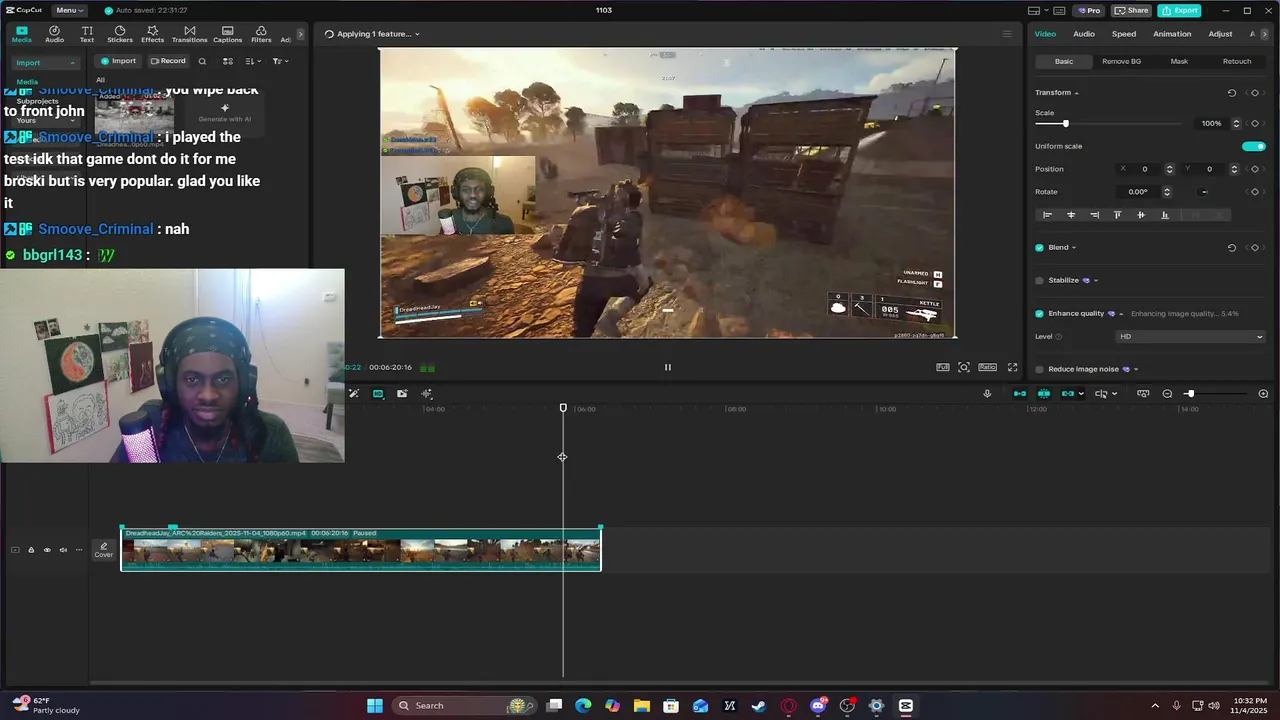This screenshot has width=1280, height=720.
Task: Open the Filters tab
Action: pos(261,34)
